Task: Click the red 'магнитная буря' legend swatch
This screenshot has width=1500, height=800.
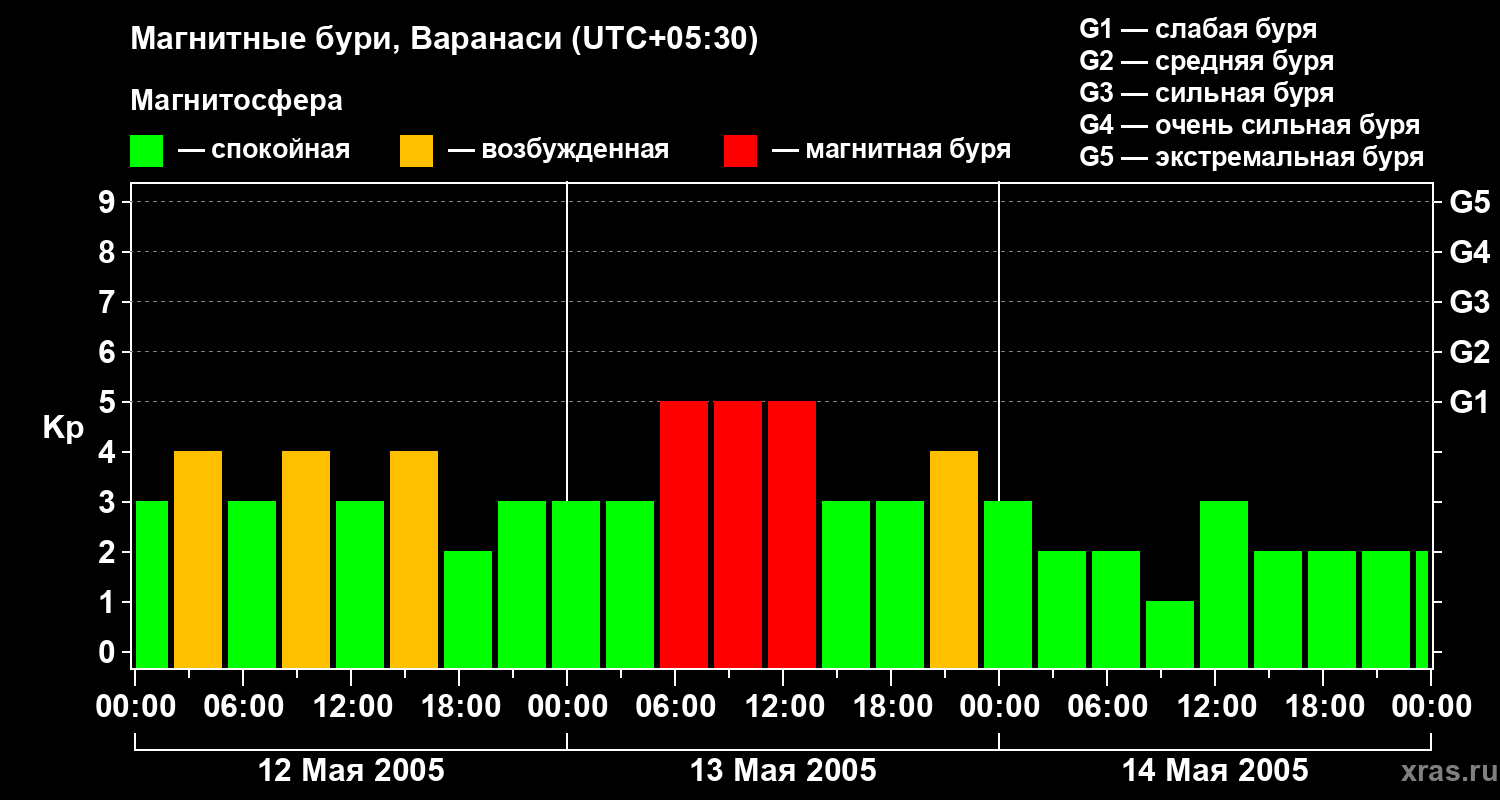Action: [740, 150]
